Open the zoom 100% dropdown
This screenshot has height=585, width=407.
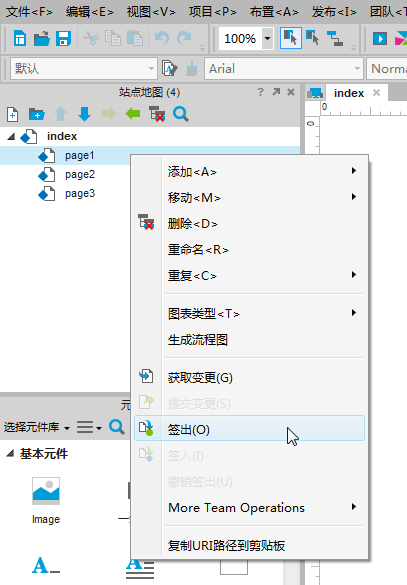tap(267, 38)
